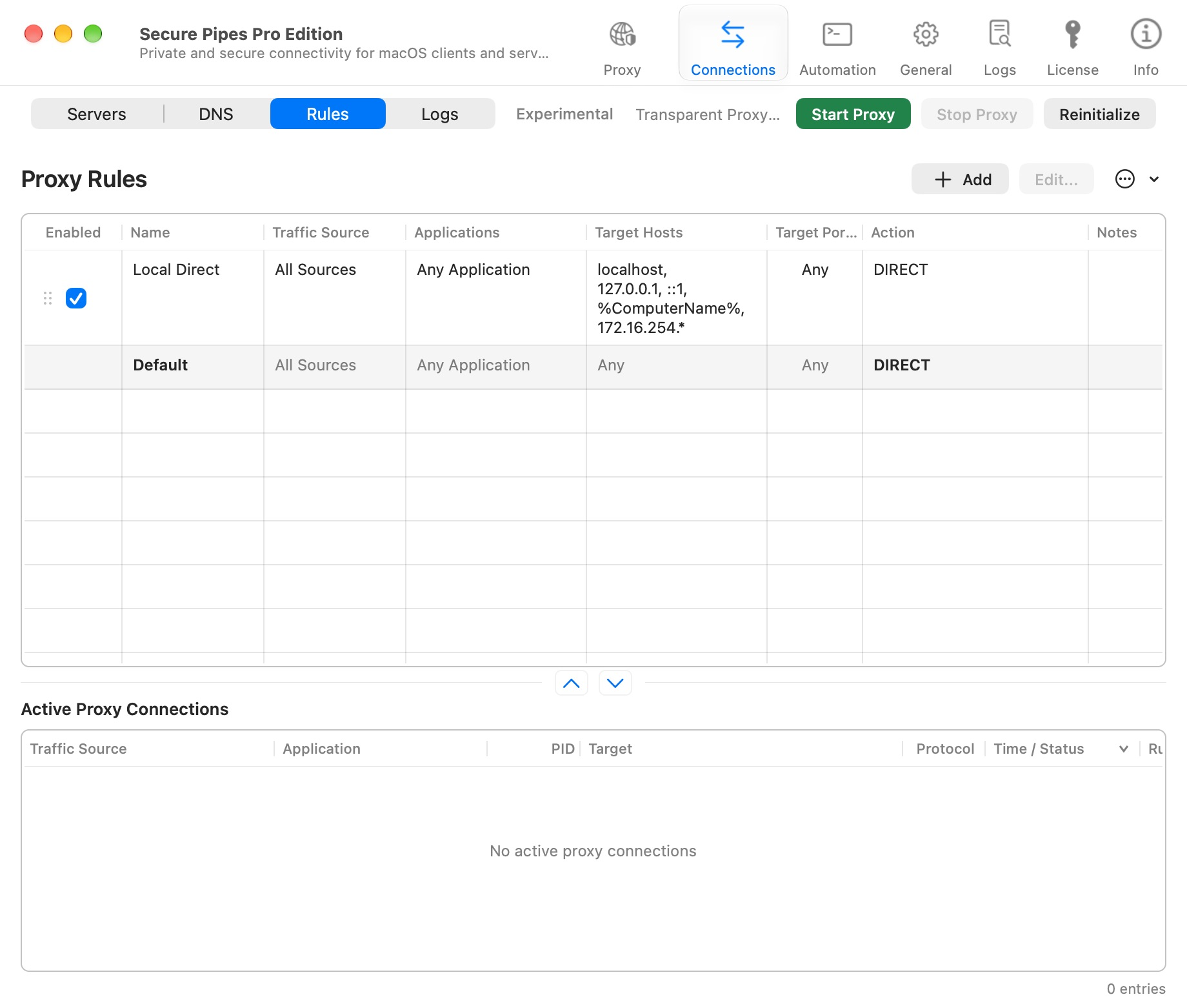Switch to the Servers tab

97,114
